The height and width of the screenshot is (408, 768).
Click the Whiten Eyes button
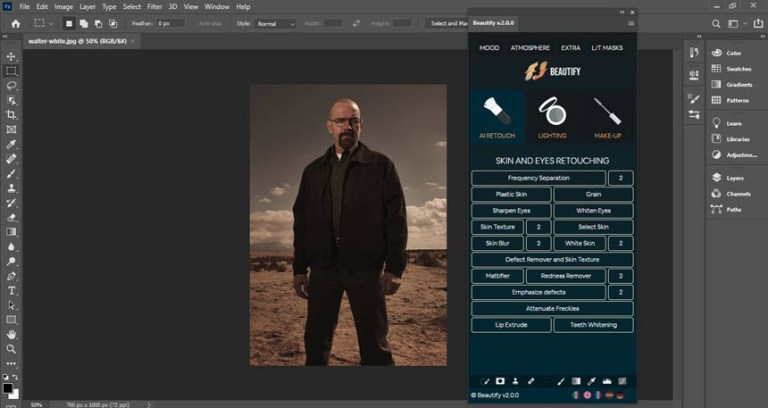(x=593, y=211)
